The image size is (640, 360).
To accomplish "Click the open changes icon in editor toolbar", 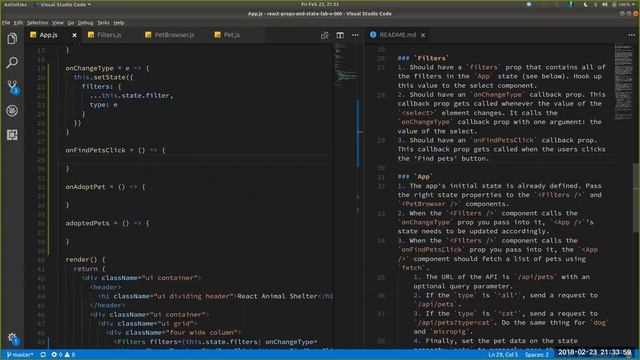I will 324,35.
